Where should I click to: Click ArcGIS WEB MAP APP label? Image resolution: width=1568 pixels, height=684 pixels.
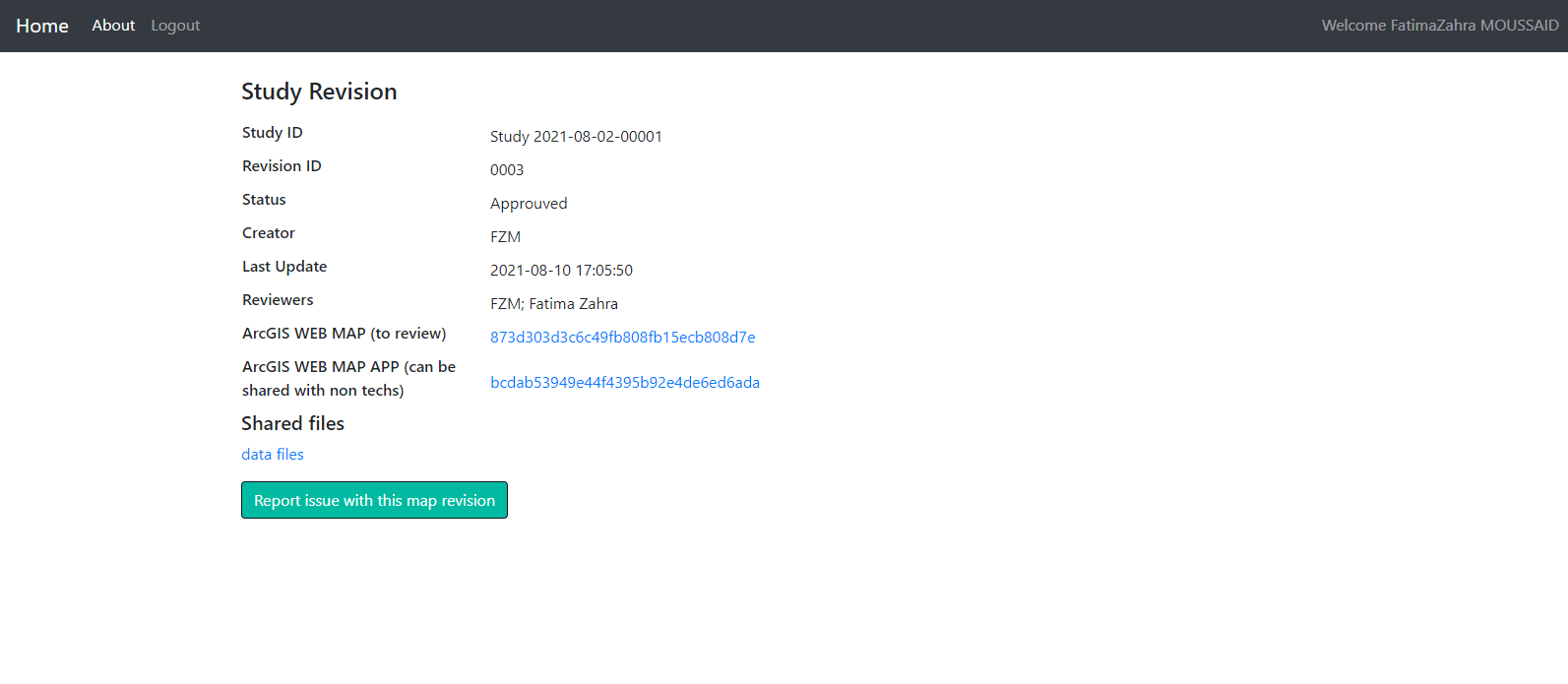349,378
